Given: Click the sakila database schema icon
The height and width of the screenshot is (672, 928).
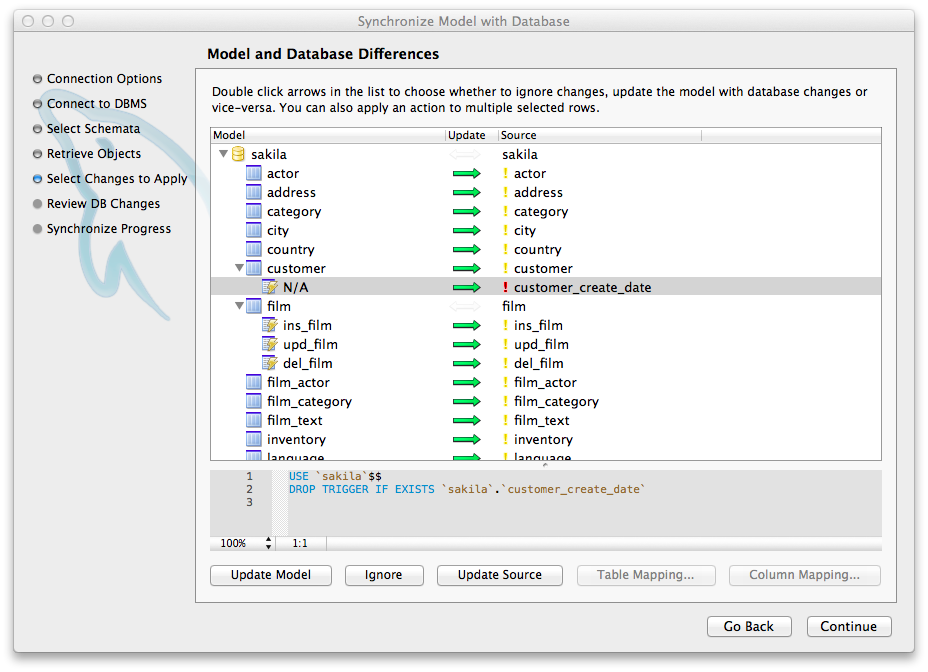Looking at the screenshot, I should pyautogui.click(x=238, y=155).
